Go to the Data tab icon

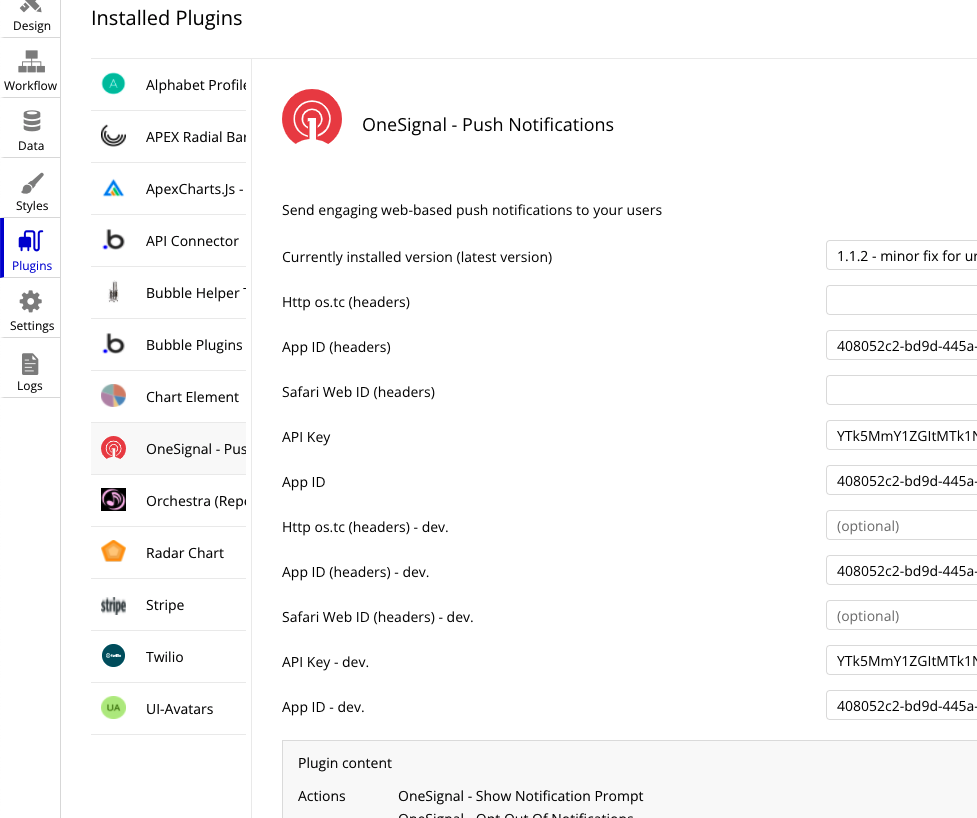[31, 122]
